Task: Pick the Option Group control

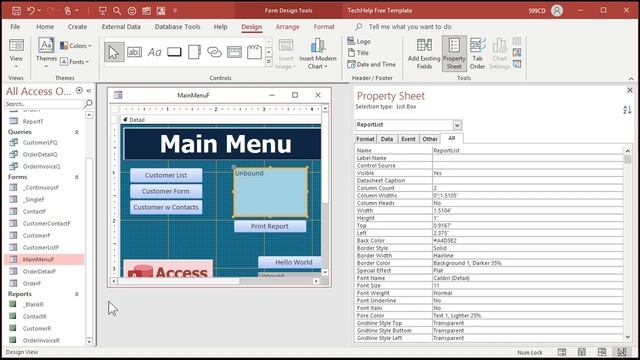Action: [254, 52]
